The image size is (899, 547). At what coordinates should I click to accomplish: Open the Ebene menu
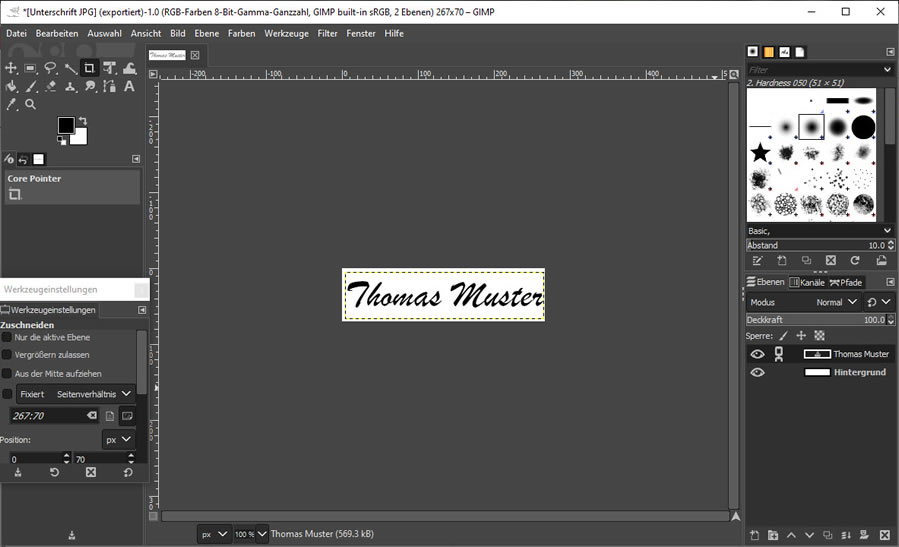pos(206,33)
